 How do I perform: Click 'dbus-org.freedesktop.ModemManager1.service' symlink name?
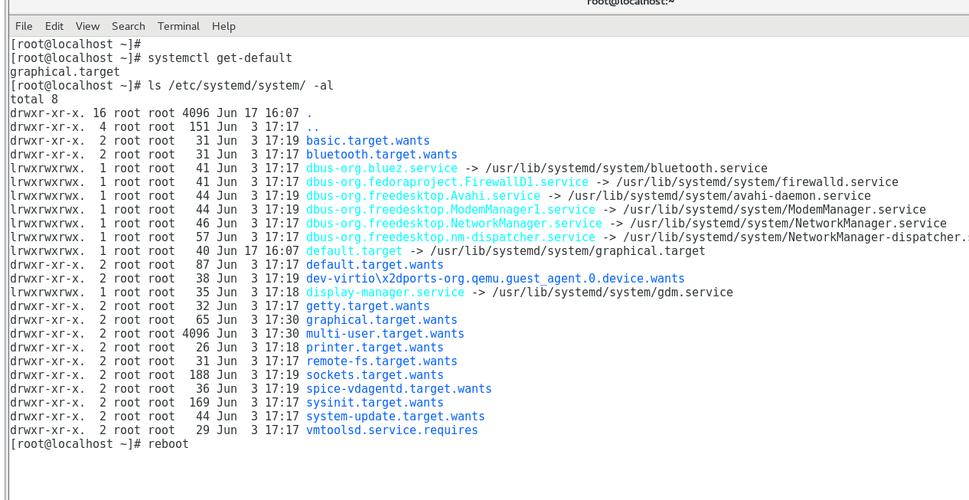[451, 210]
